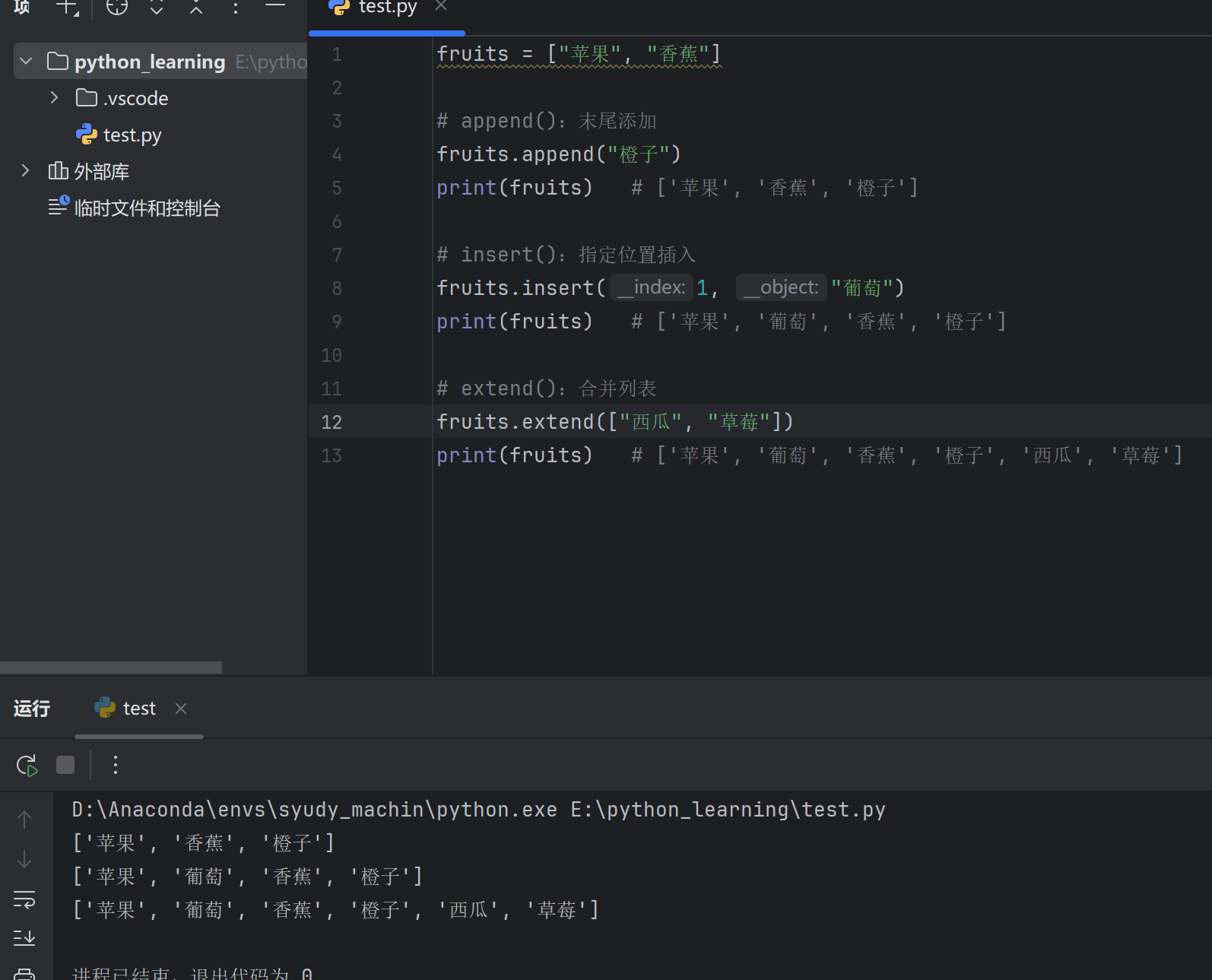Click the python.exe command line in Run console

[x=479, y=810]
